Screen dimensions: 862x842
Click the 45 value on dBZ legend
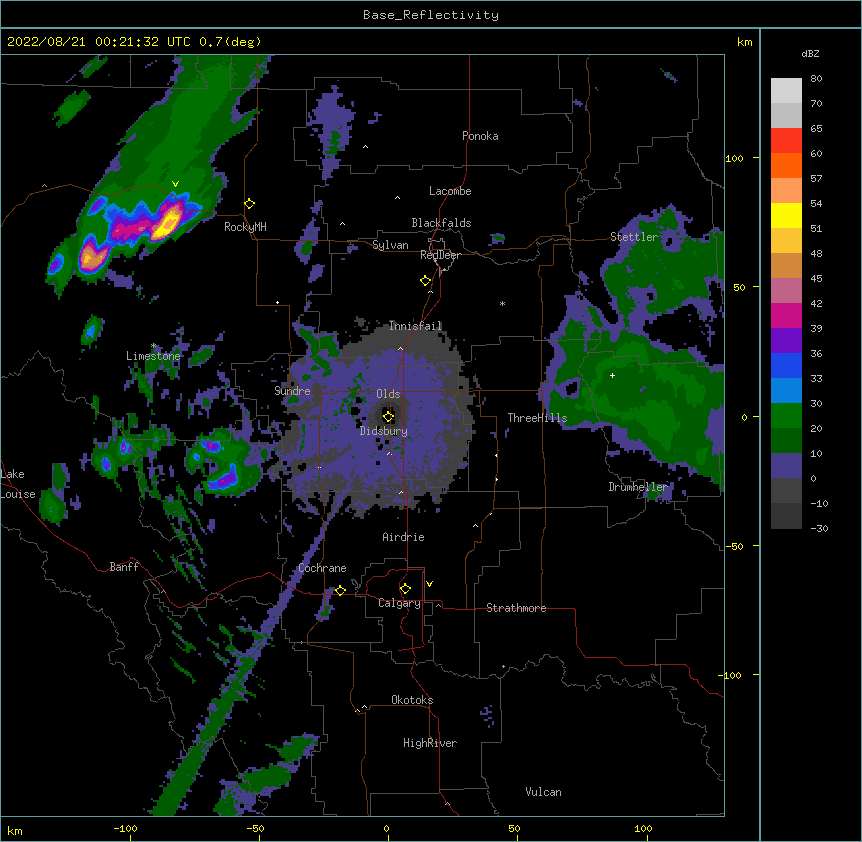(x=816, y=279)
